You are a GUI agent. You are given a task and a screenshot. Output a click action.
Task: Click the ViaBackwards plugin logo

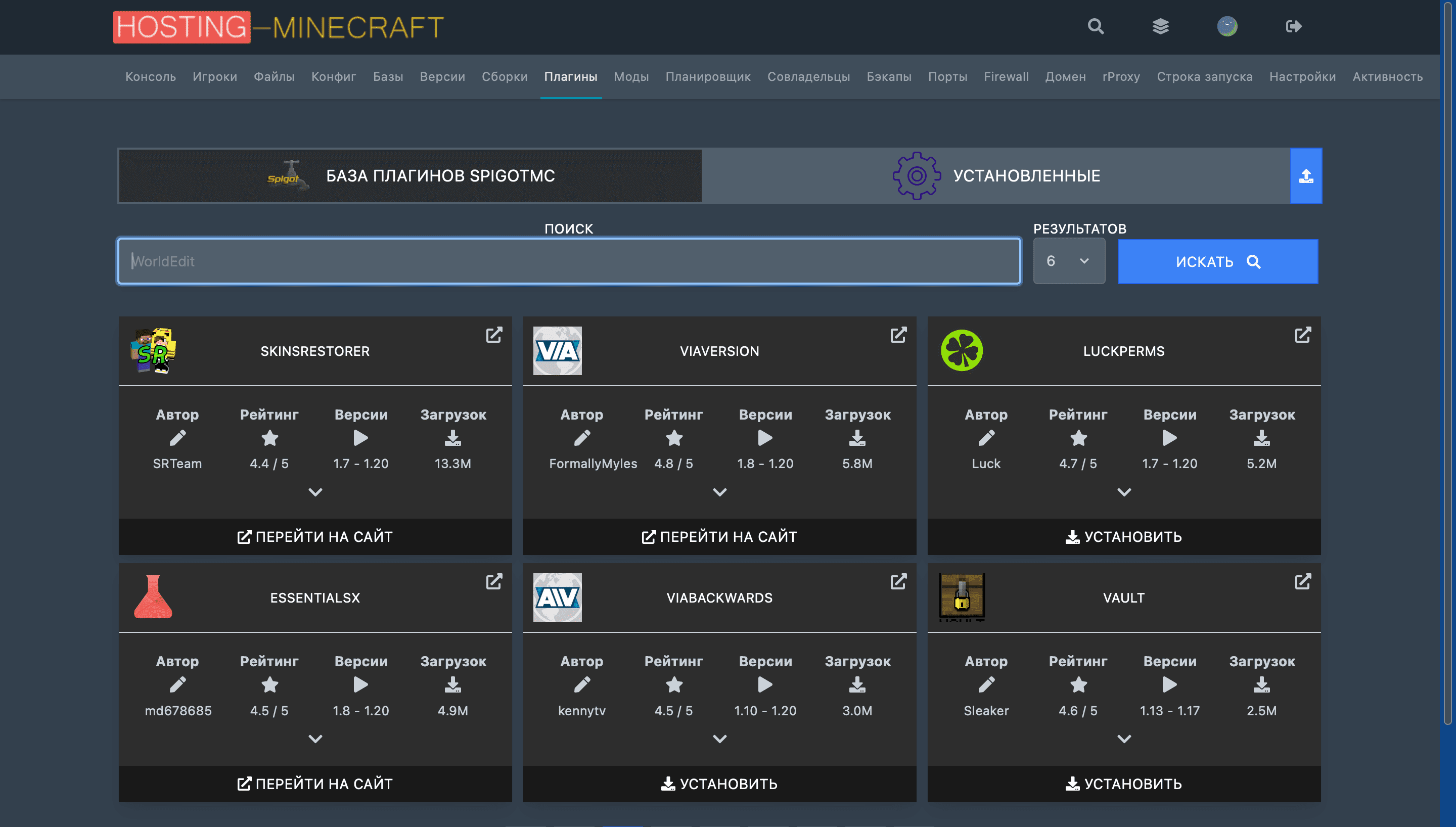pyautogui.click(x=558, y=598)
